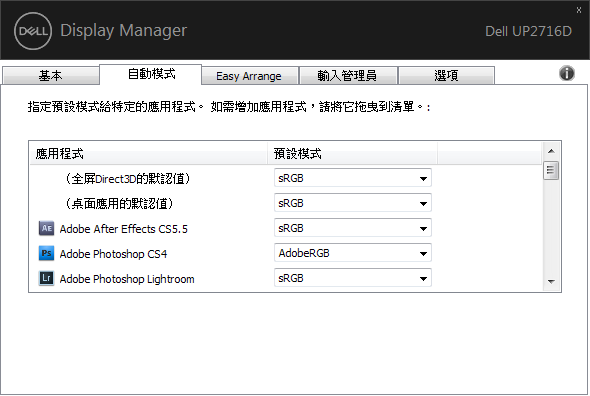Click scrollbar down arrow in application list
Screen dimensions: 590x396
pos(551,282)
